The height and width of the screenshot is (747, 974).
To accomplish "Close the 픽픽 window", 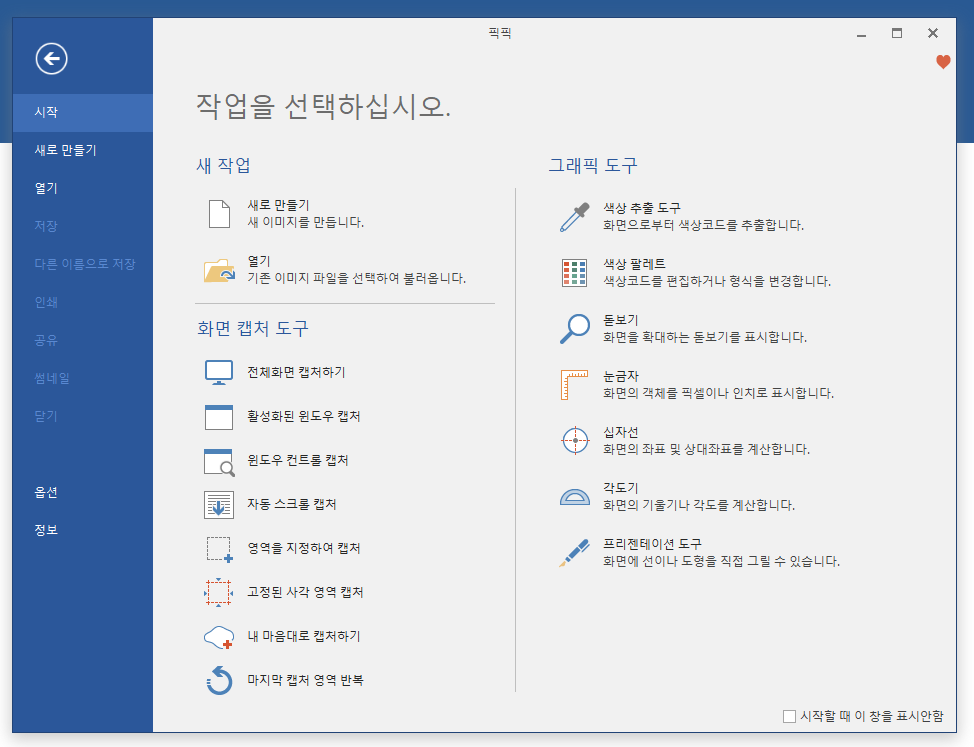I will [932, 34].
